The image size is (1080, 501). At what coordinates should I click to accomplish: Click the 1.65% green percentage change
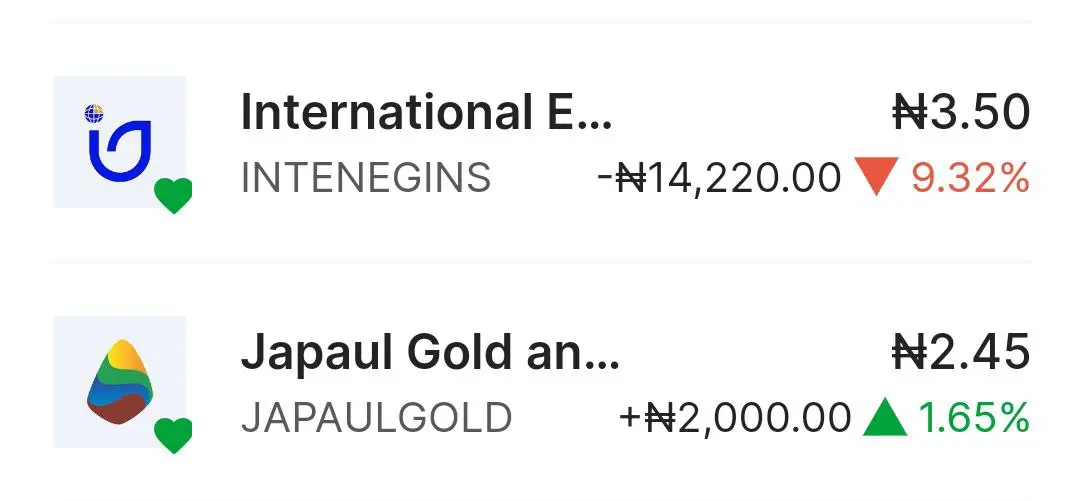click(974, 418)
